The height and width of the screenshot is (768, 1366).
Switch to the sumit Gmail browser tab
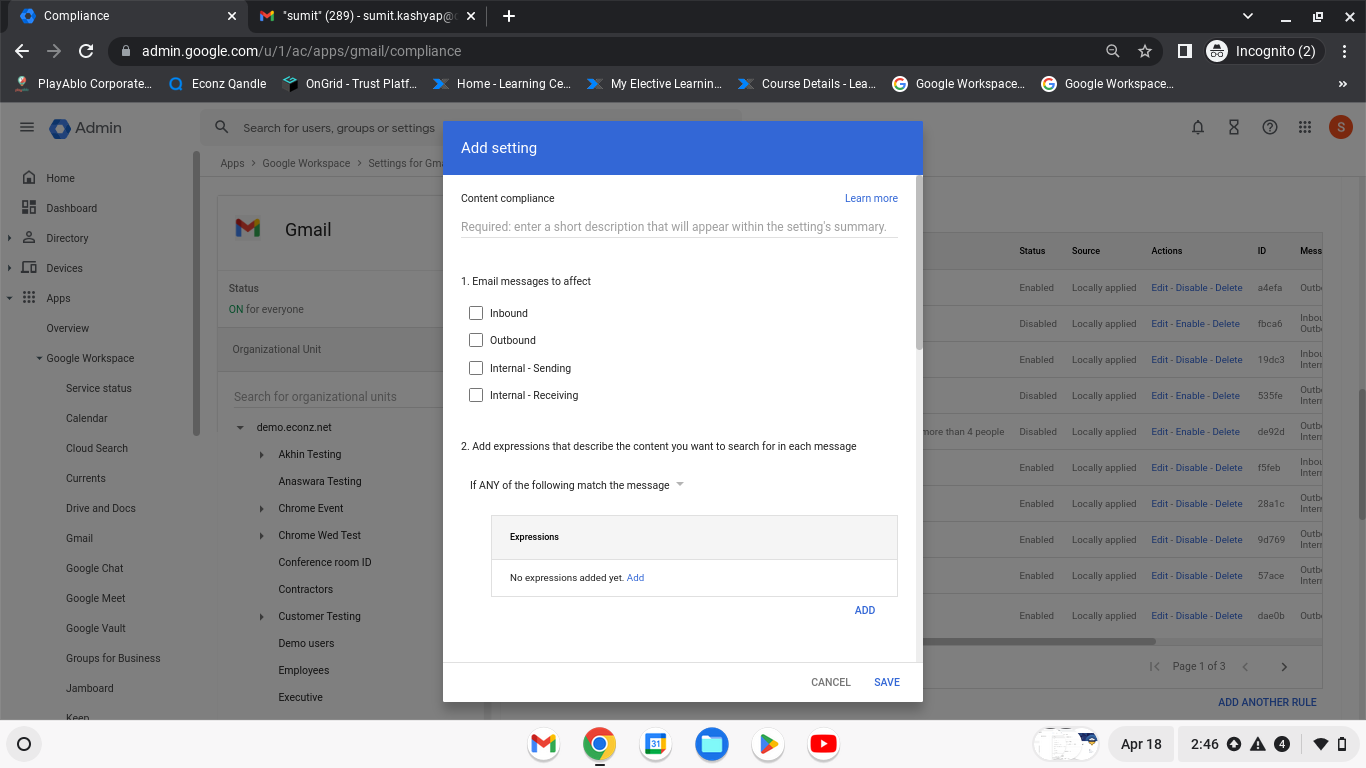366,16
